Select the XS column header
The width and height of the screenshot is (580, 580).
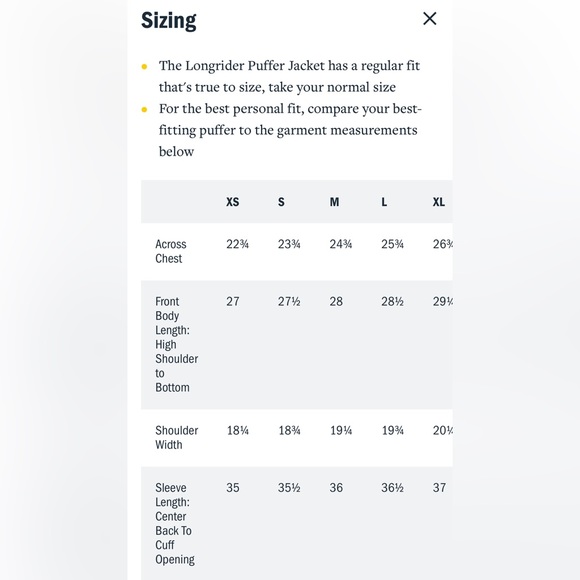[233, 202]
